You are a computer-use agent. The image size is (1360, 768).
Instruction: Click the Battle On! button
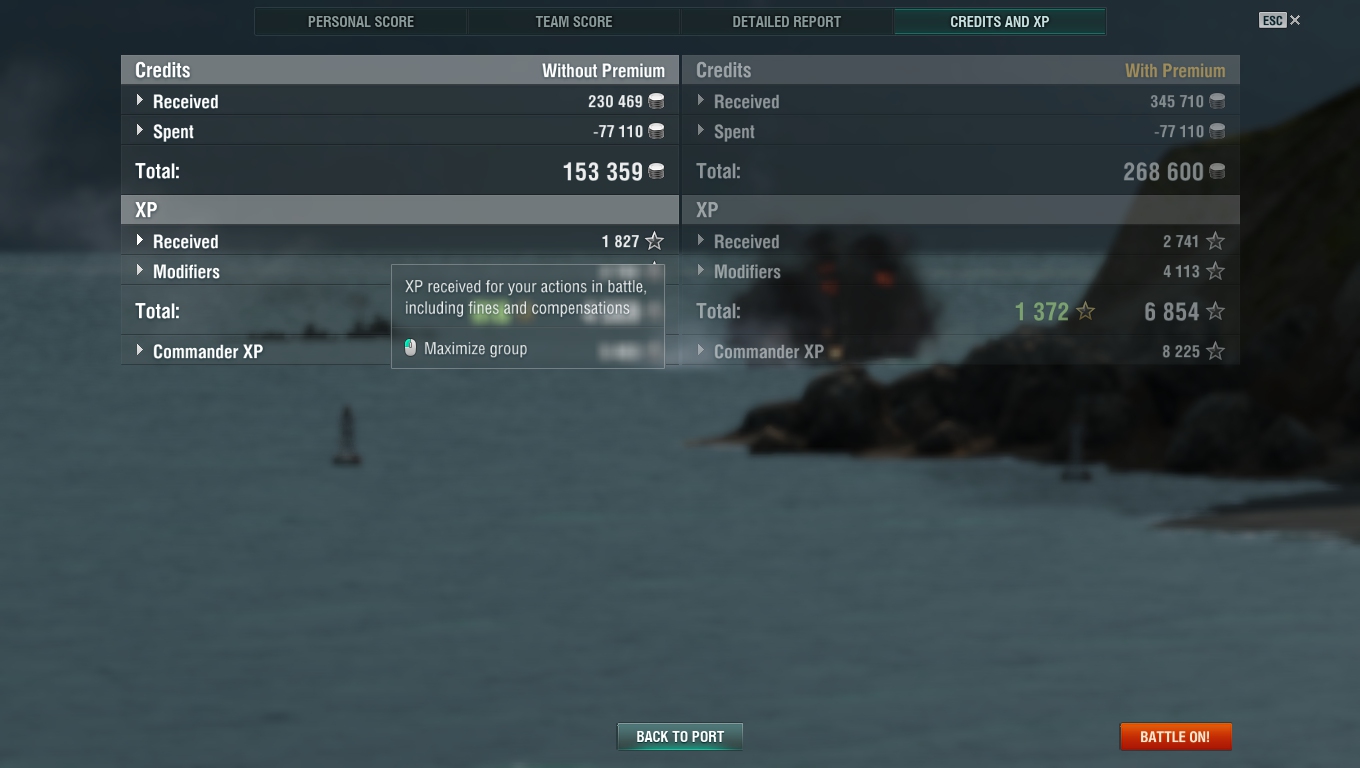[1175, 736]
